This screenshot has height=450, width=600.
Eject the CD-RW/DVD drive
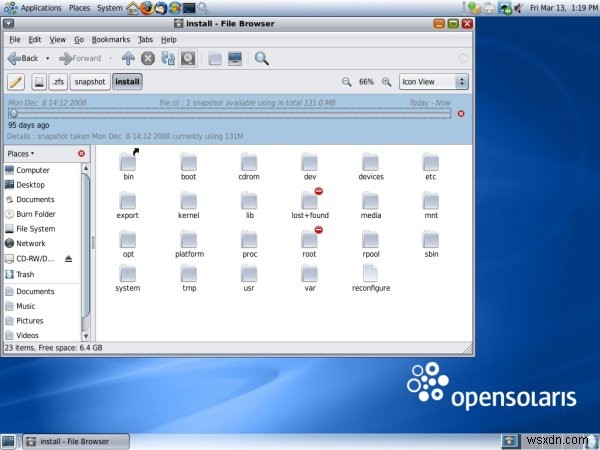[68, 259]
